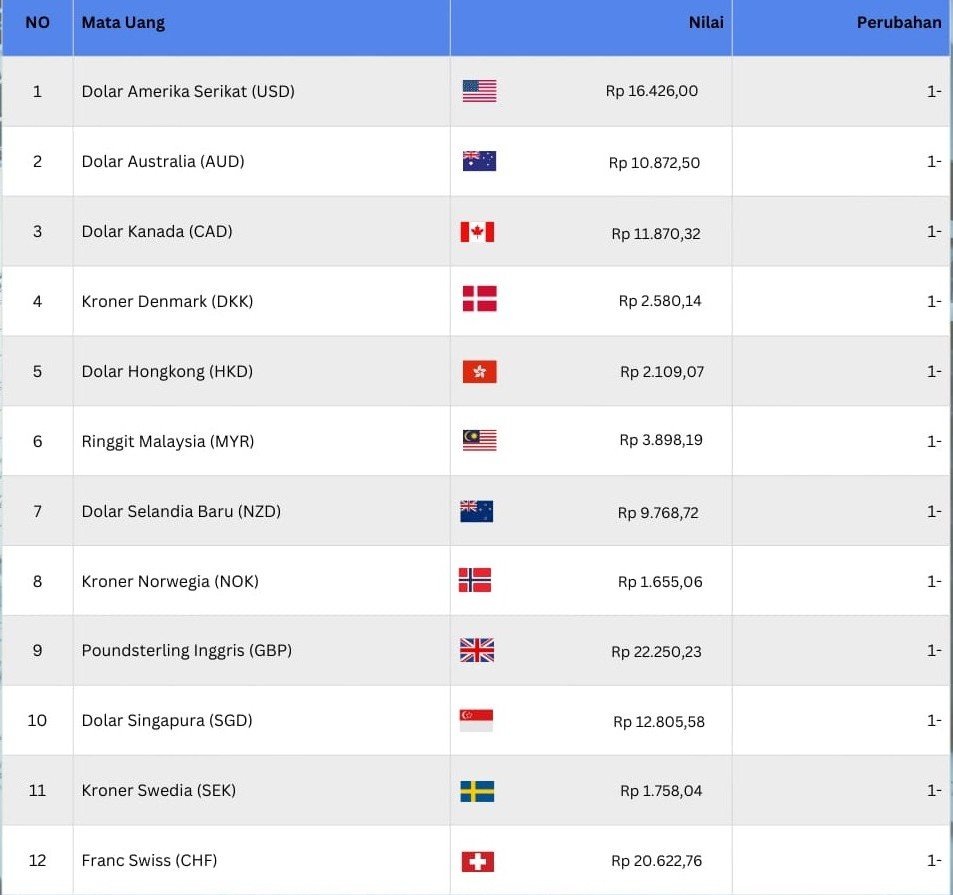Click the United Kingdom flag icon
This screenshot has width=953, height=895.
(x=477, y=650)
